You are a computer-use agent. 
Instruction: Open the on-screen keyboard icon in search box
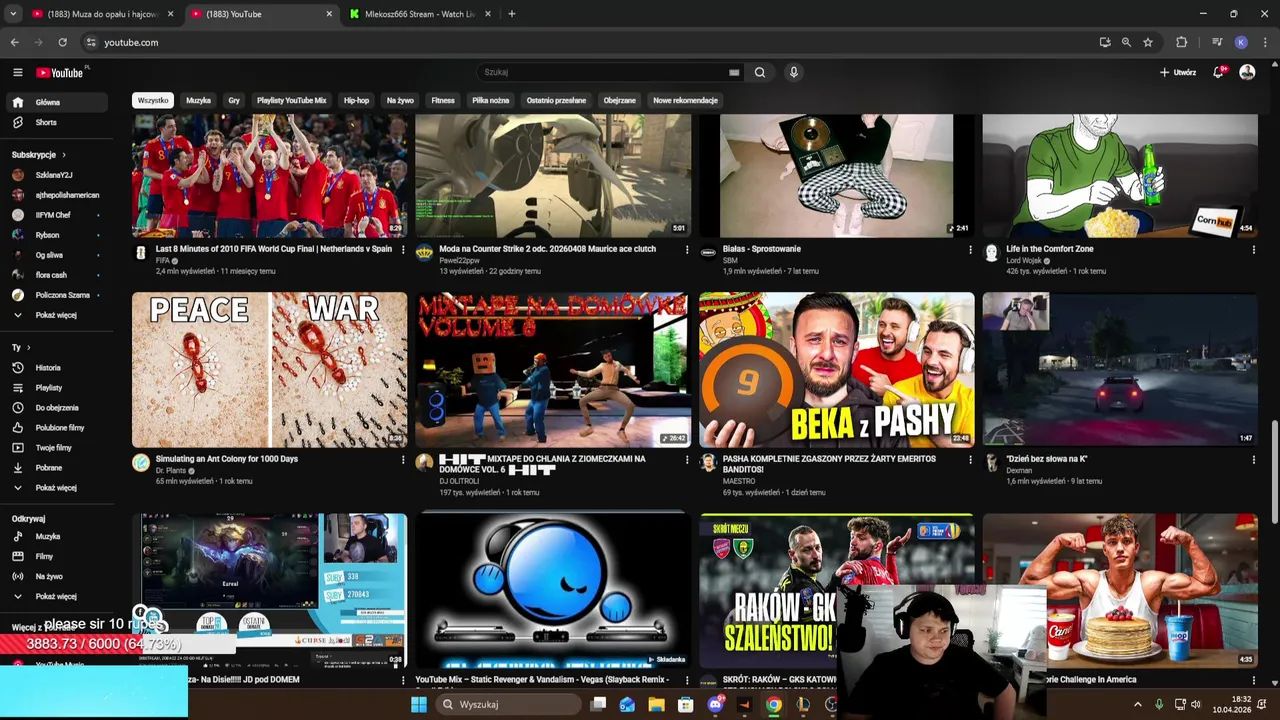pyautogui.click(x=734, y=72)
